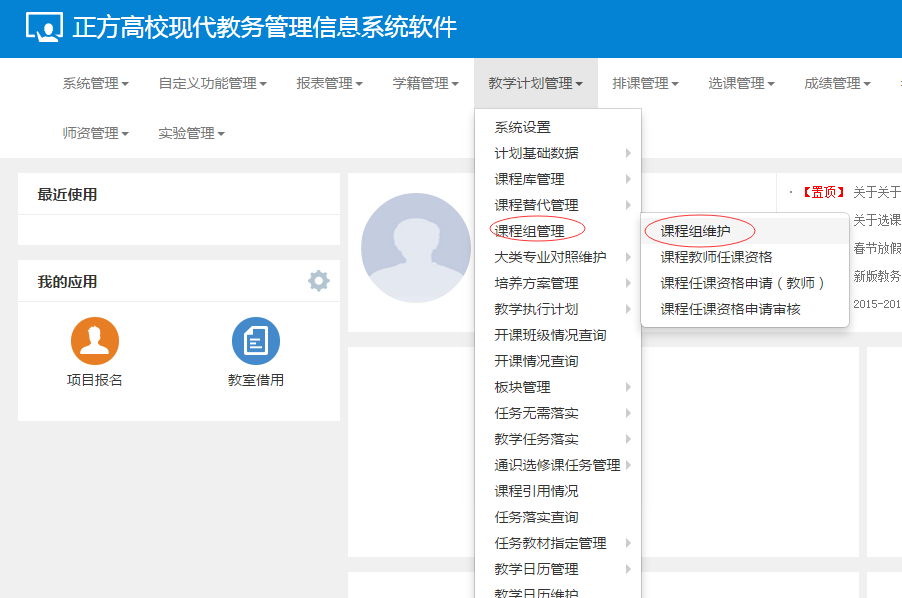The image size is (902, 598).
Task: Click 开课情况查询 menu item
Action: (x=537, y=361)
